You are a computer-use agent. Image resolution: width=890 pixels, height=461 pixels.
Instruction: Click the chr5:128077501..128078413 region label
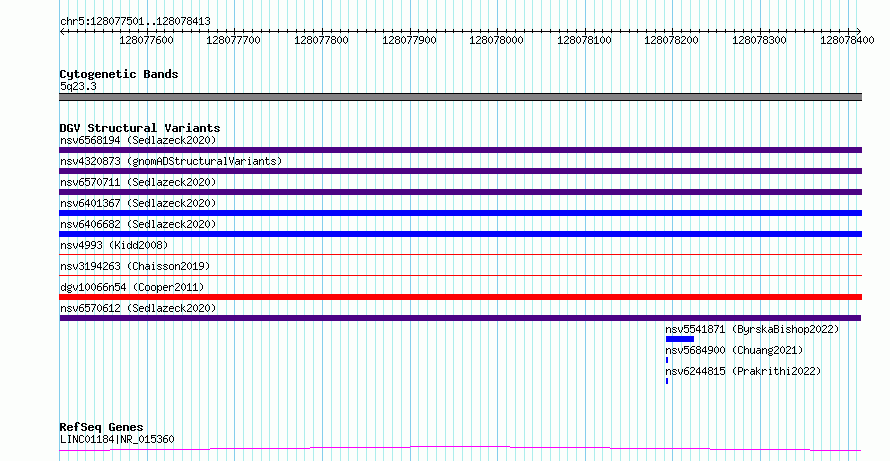(x=135, y=22)
